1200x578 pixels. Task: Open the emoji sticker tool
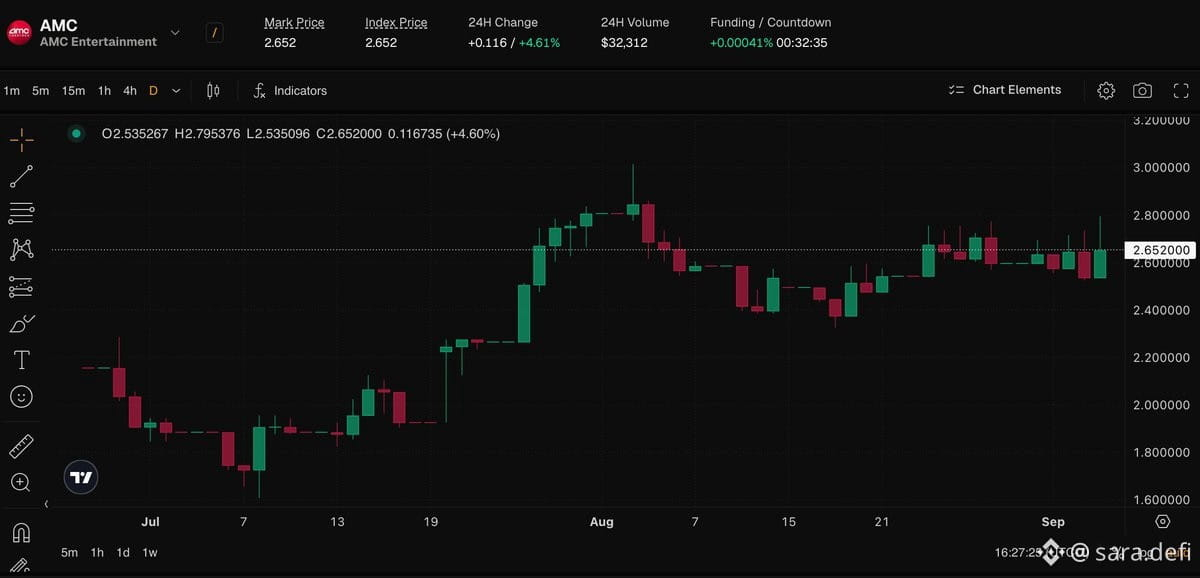pos(21,397)
